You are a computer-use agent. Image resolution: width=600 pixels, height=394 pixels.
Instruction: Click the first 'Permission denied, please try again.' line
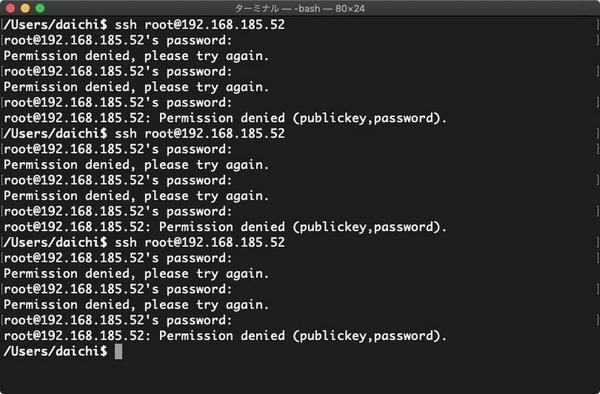point(136,56)
